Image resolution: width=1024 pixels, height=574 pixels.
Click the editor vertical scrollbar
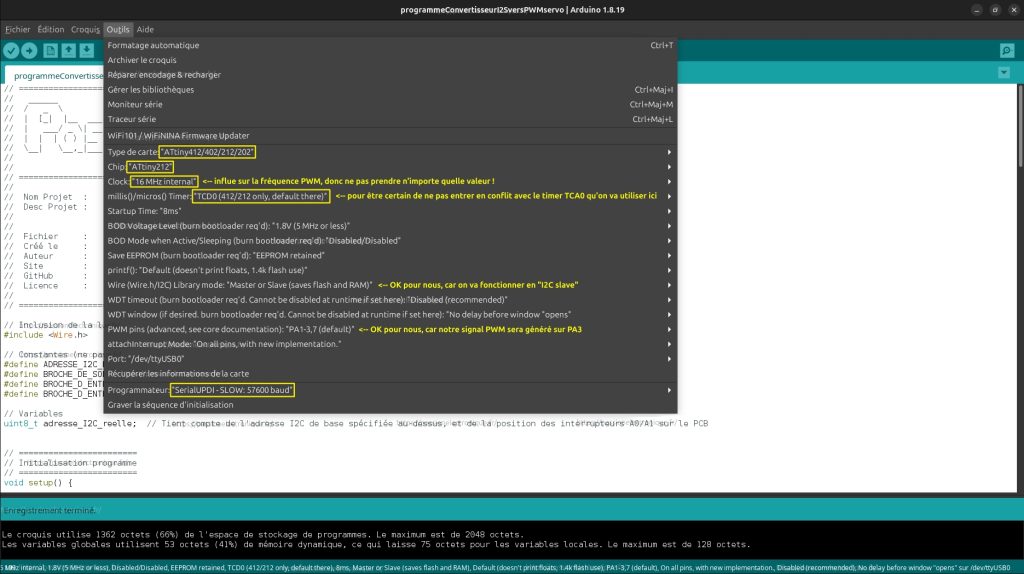tap(1019, 126)
